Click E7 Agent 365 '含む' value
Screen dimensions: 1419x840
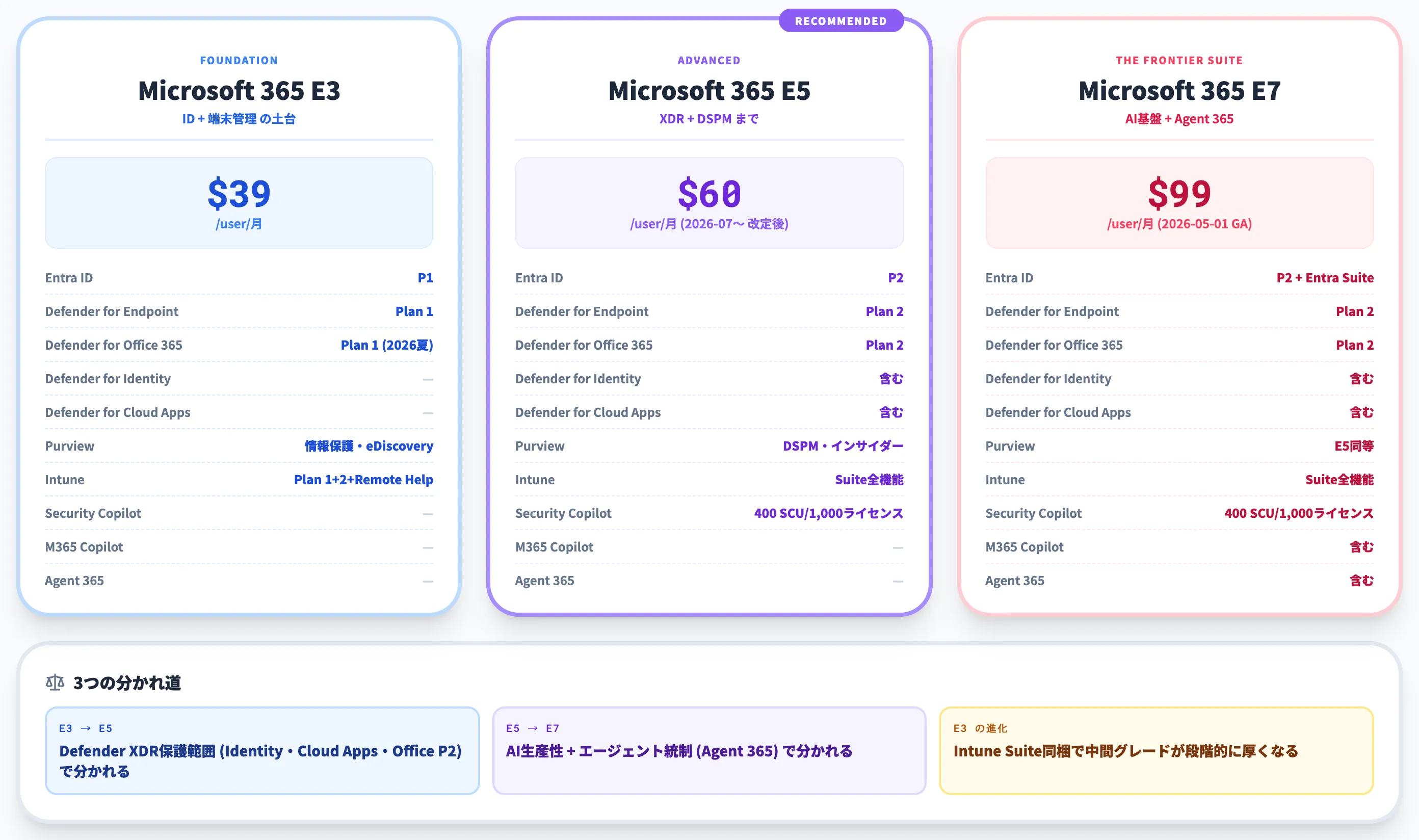coord(1361,581)
